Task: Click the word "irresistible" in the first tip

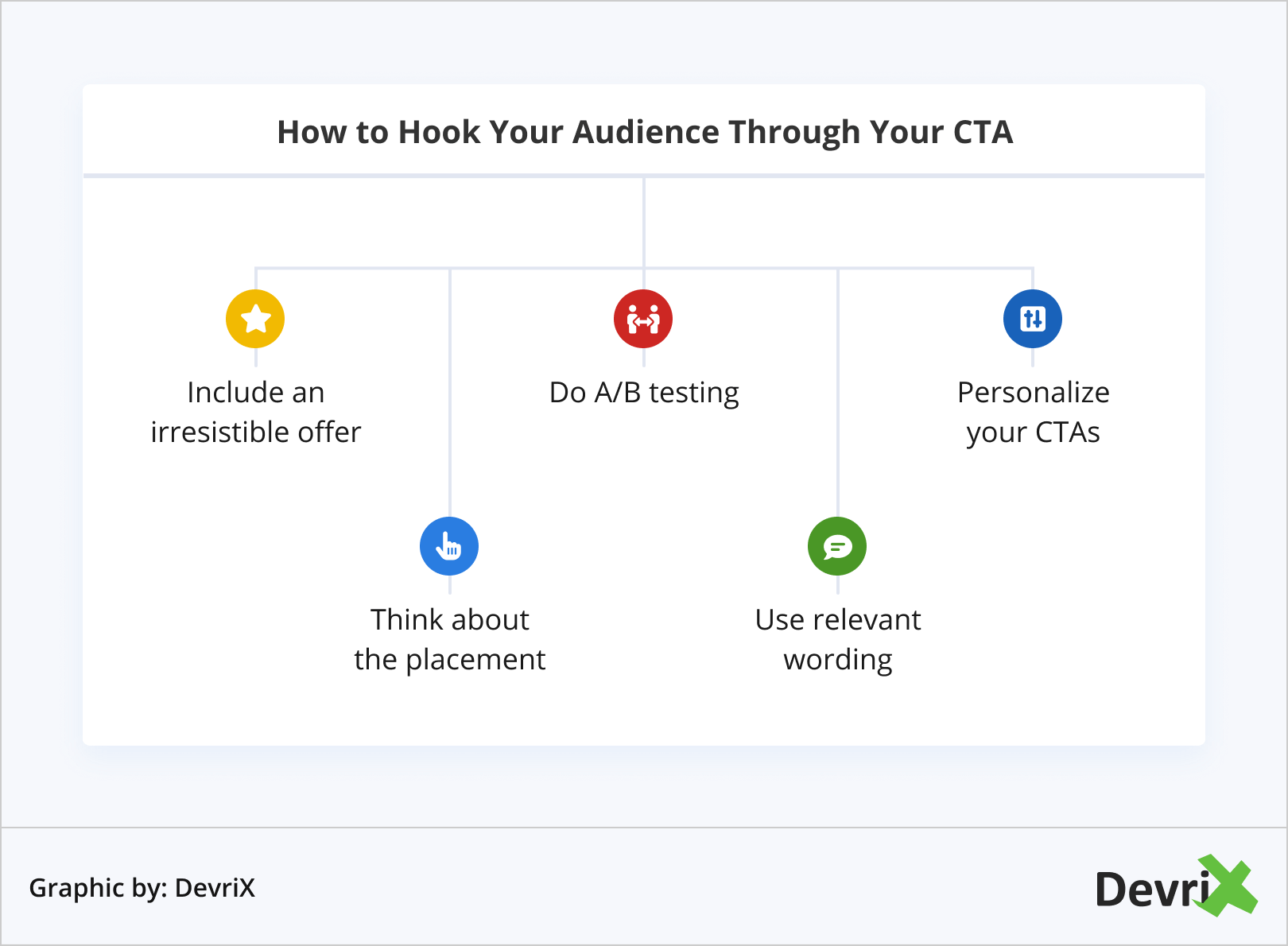Action: tap(219, 432)
